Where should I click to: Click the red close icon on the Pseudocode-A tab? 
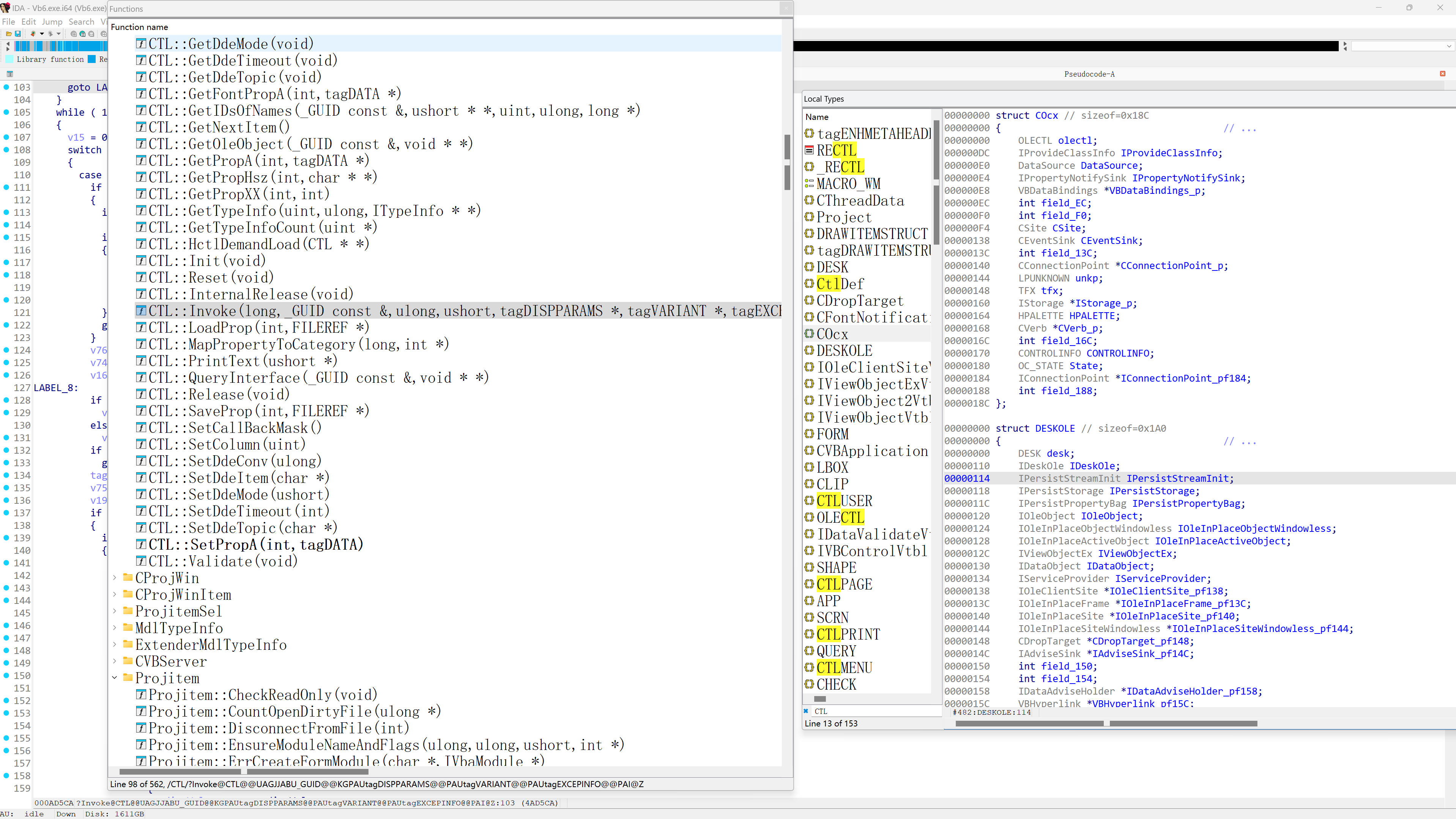[1442, 74]
